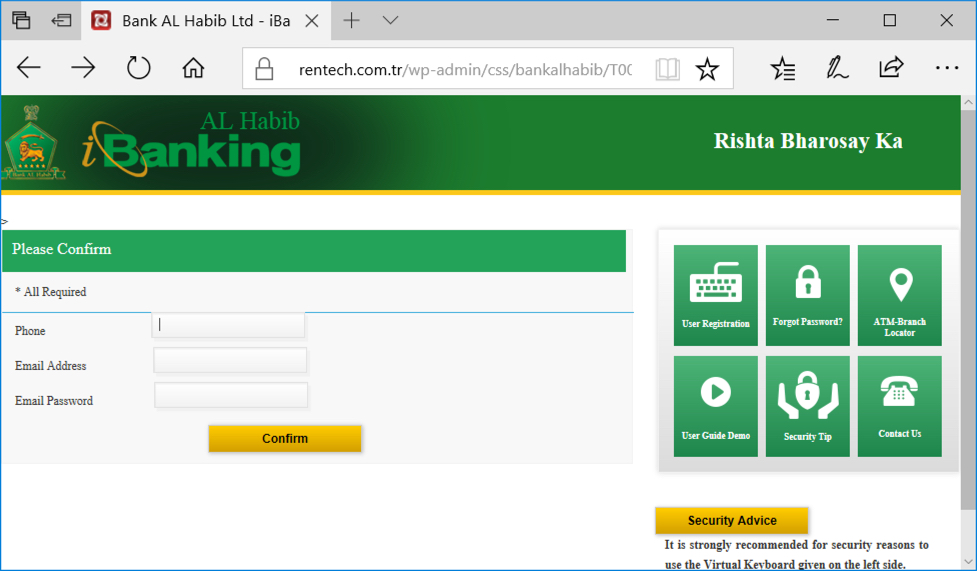Screen dimensions: 977x571
Task: Click the page scrollbar down arrow
Action: 968,561
